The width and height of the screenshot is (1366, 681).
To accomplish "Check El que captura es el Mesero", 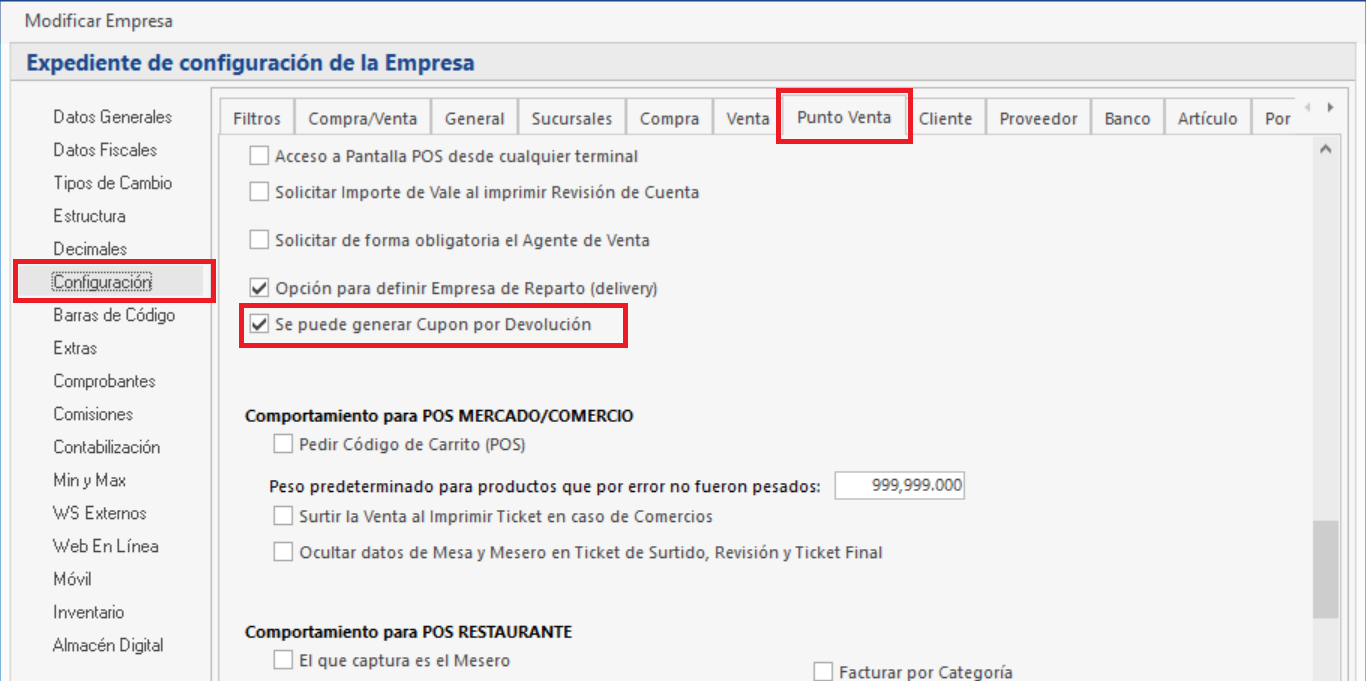I will click(283, 661).
